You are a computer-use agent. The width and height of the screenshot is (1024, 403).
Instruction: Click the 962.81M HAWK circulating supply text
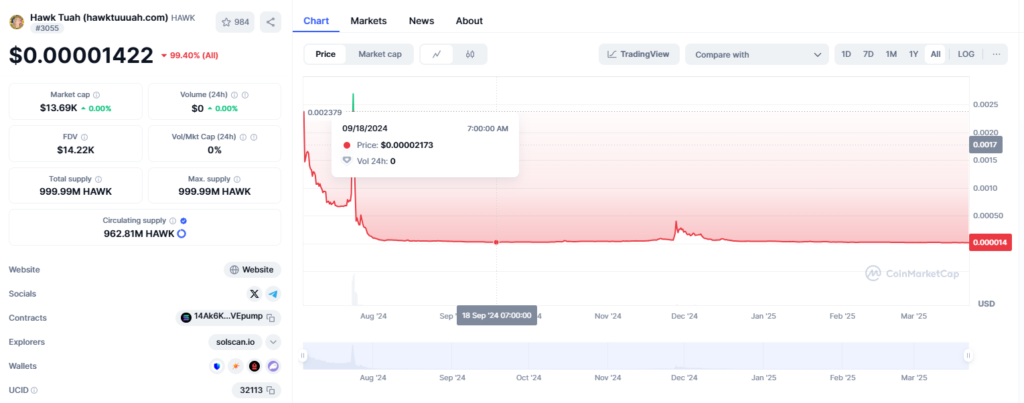pos(139,233)
